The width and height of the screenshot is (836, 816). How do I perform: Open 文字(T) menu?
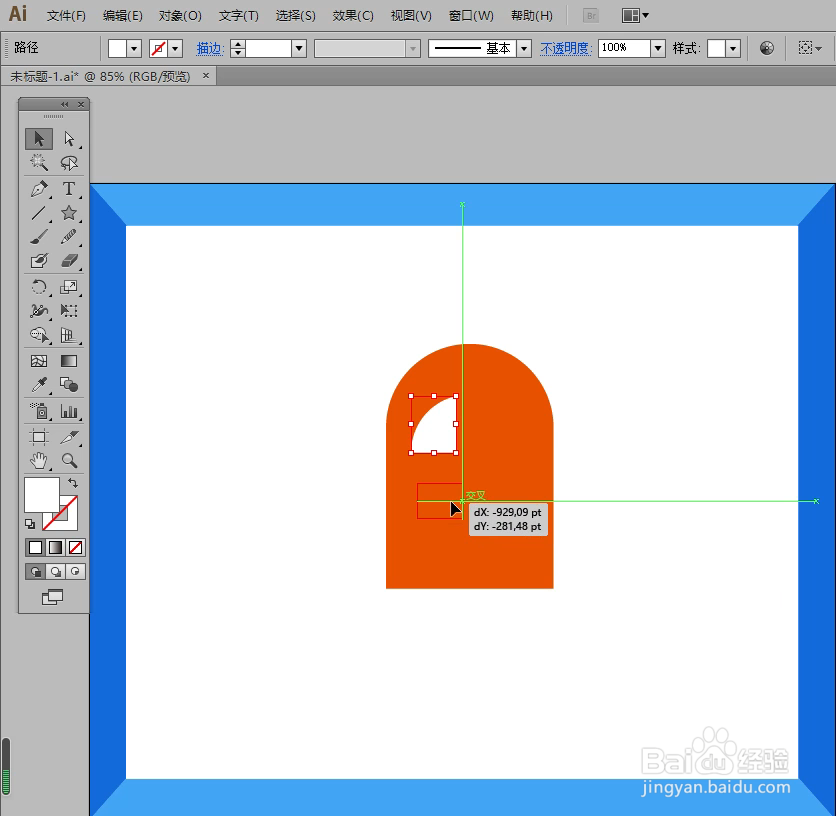pos(238,15)
